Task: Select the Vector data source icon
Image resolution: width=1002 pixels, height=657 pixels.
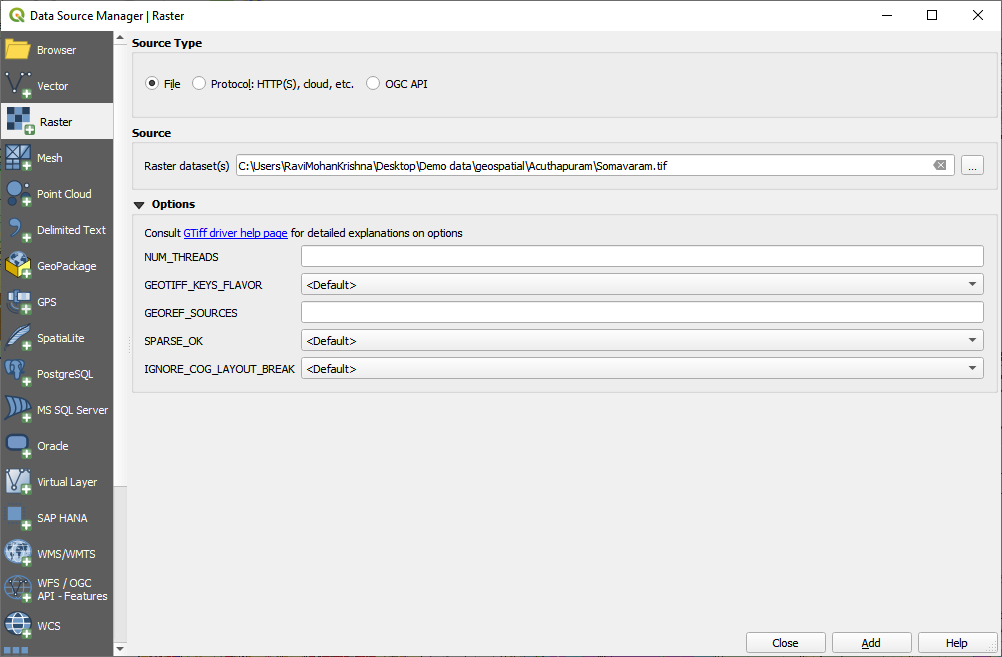Action: (x=18, y=86)
